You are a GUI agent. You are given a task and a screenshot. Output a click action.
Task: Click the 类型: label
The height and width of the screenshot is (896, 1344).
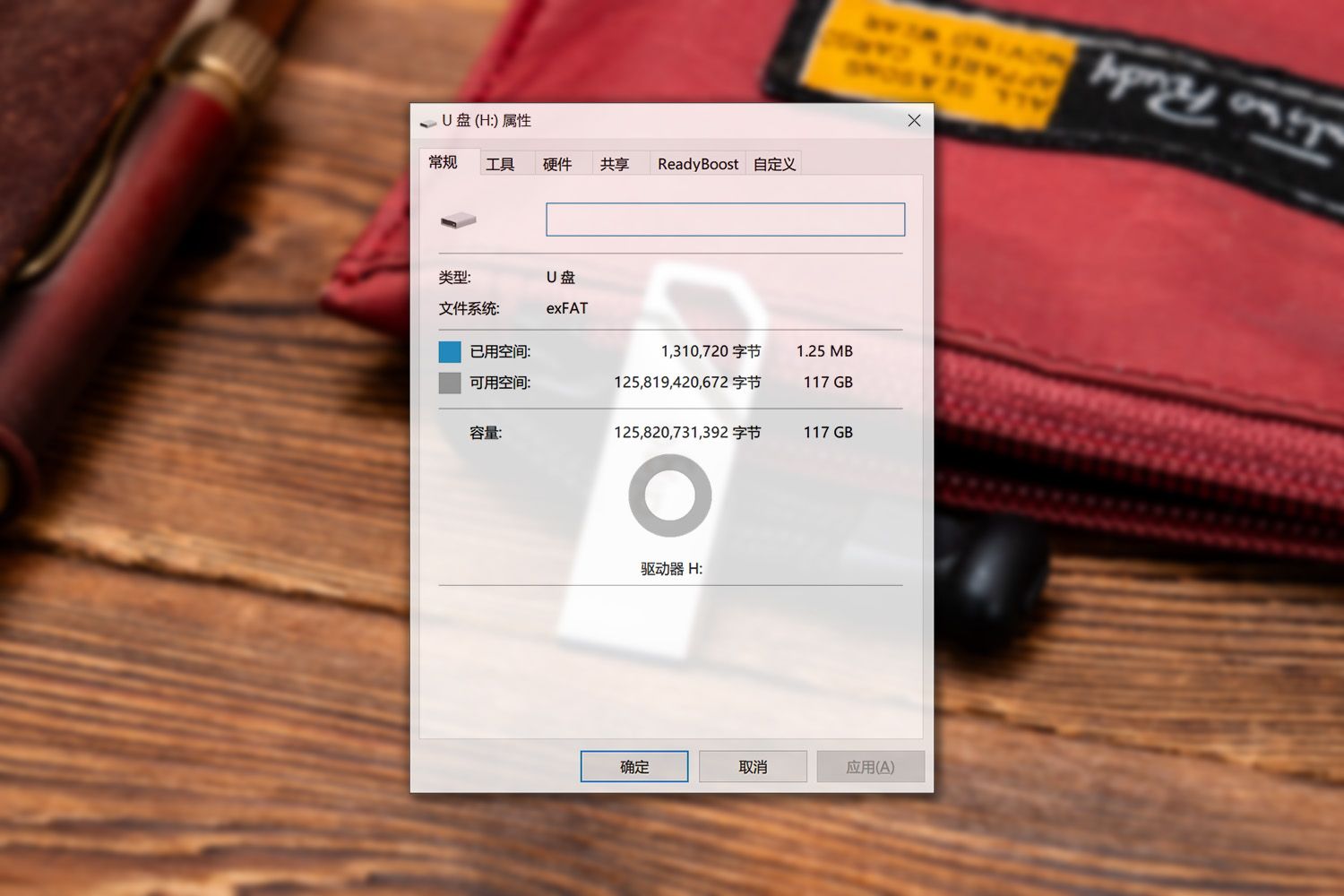[454, 278]
